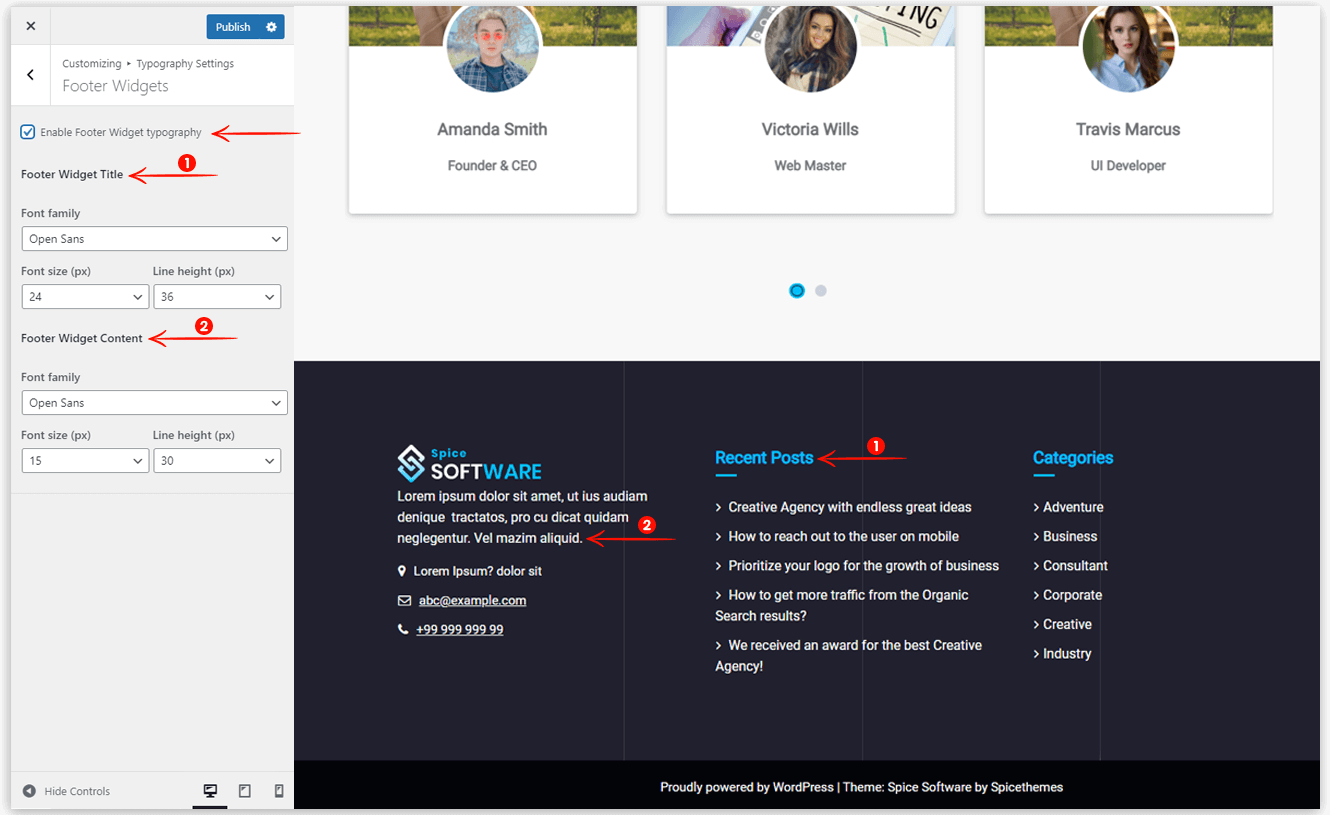
Task: Select the first active carousel dot
Action: pyautogui.click(x=797, y=291)
